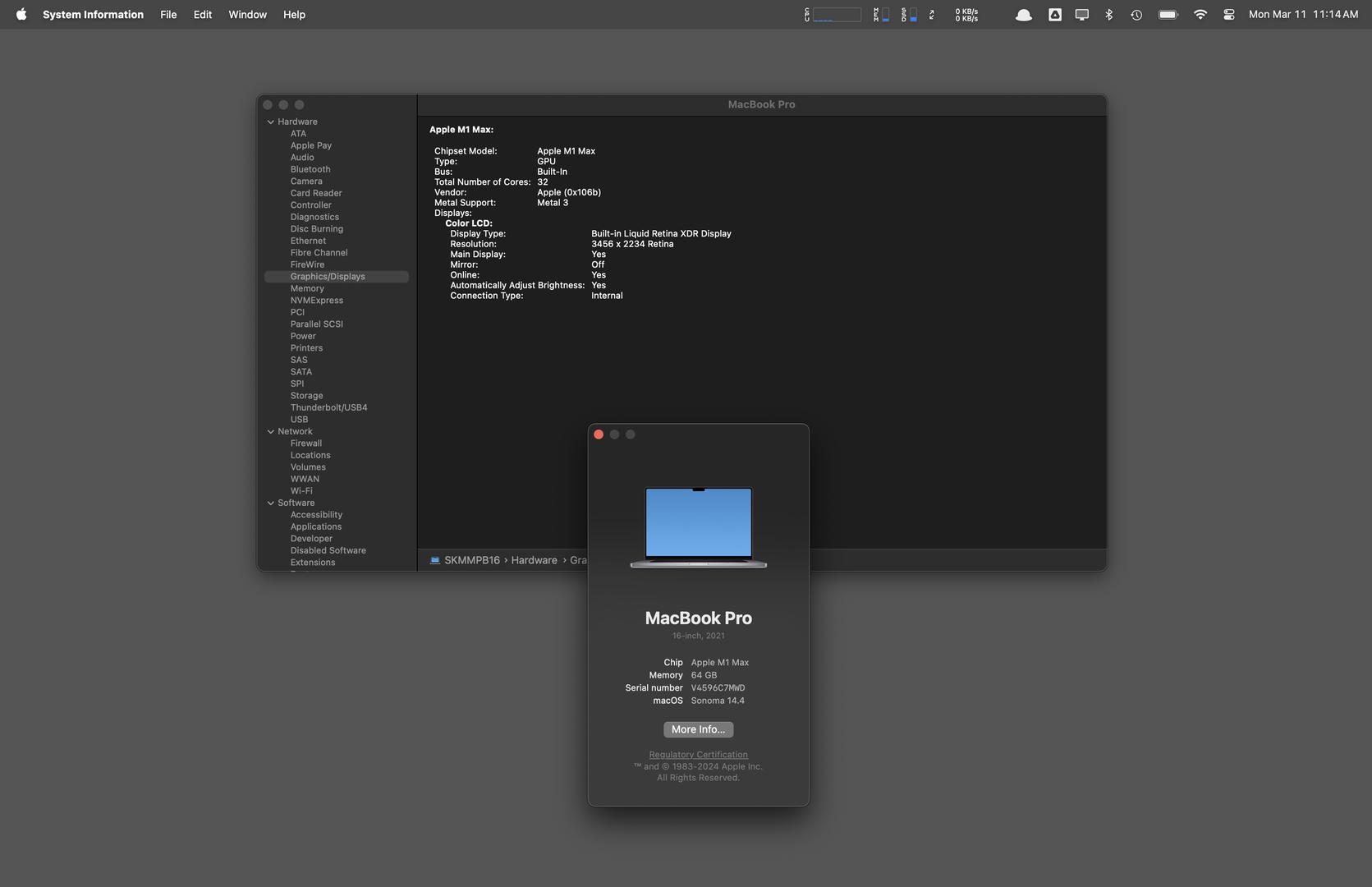Open the File menu

(x=168, y=14)
